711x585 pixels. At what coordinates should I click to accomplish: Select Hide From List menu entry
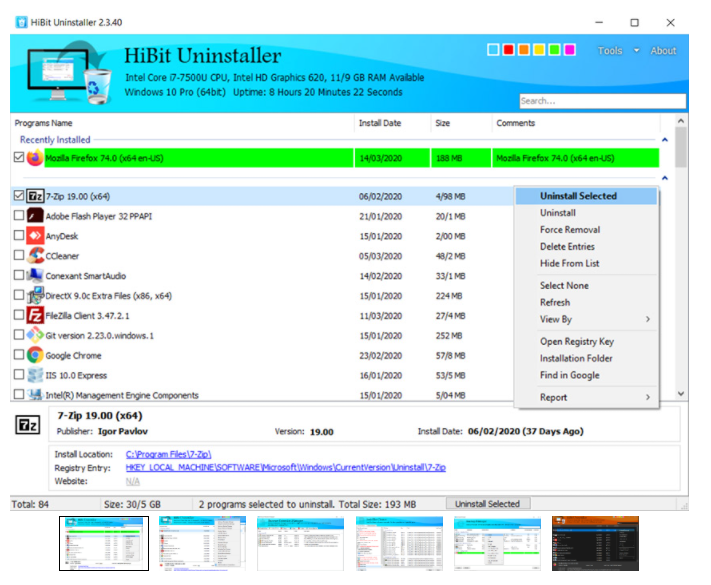pyautogui.click(x=586, y=263)
